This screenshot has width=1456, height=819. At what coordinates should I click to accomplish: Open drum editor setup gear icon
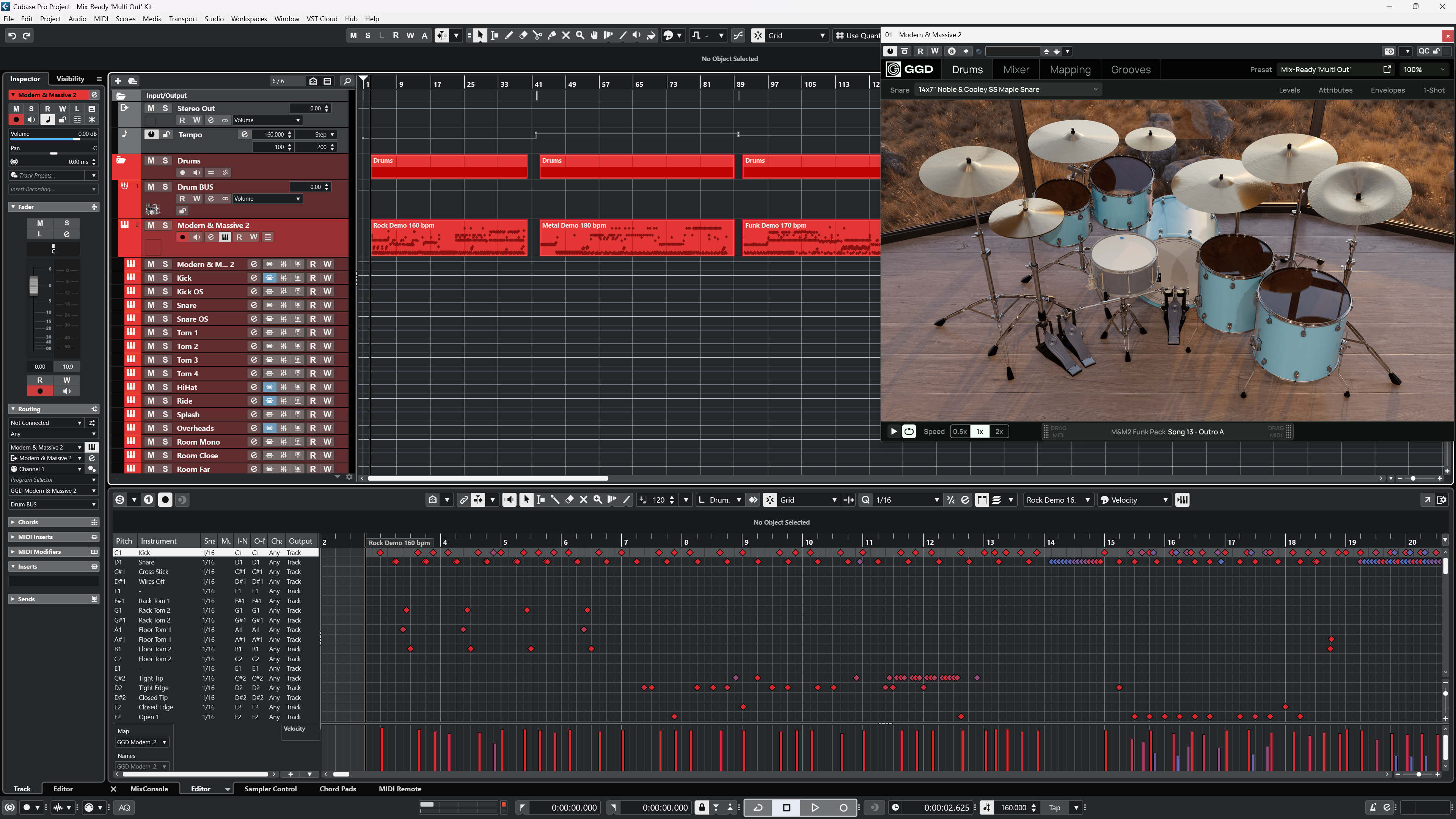(x=1442, y=500)
